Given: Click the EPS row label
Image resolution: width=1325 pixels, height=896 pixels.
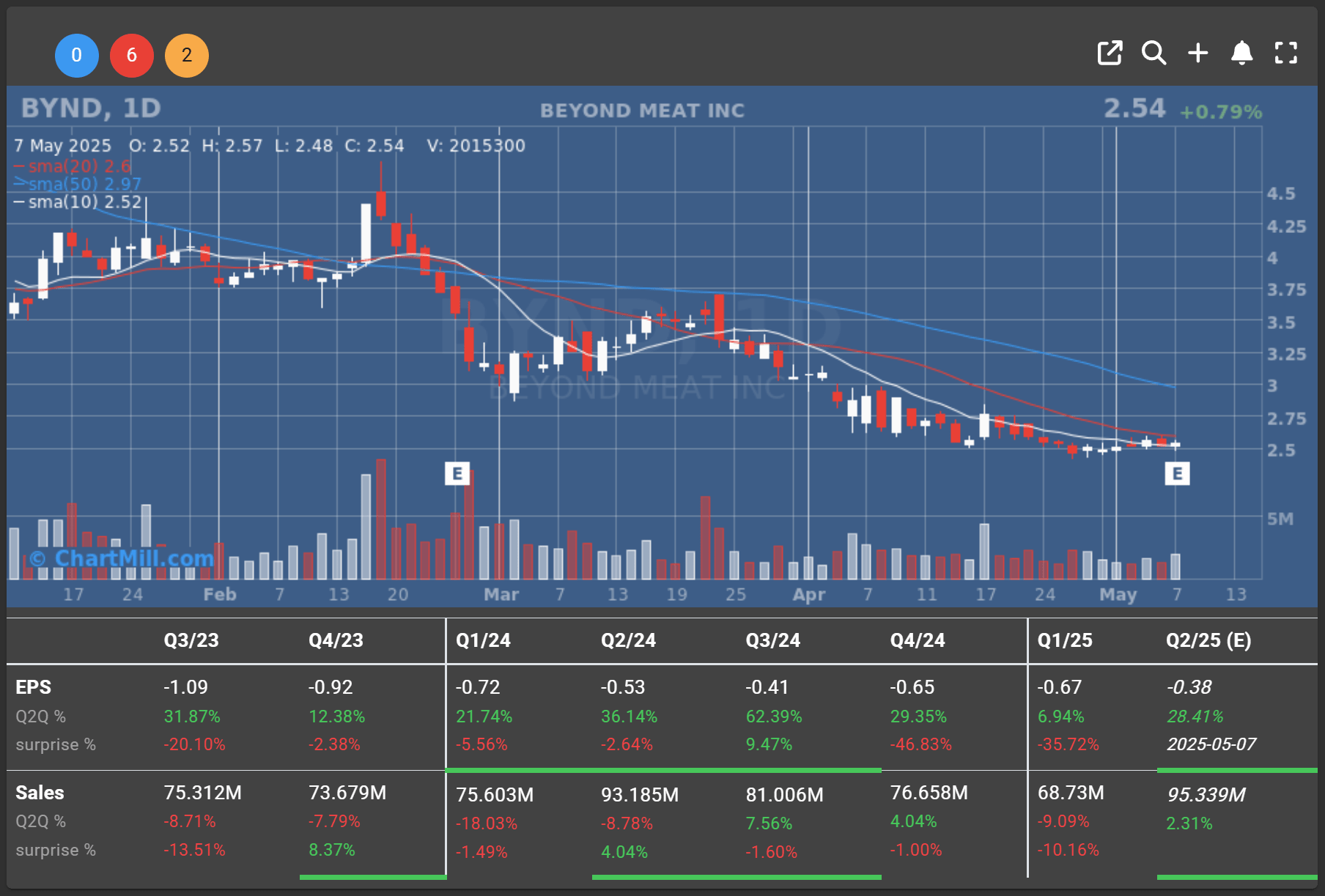Looking at the screenshot, I should point(33,687).
